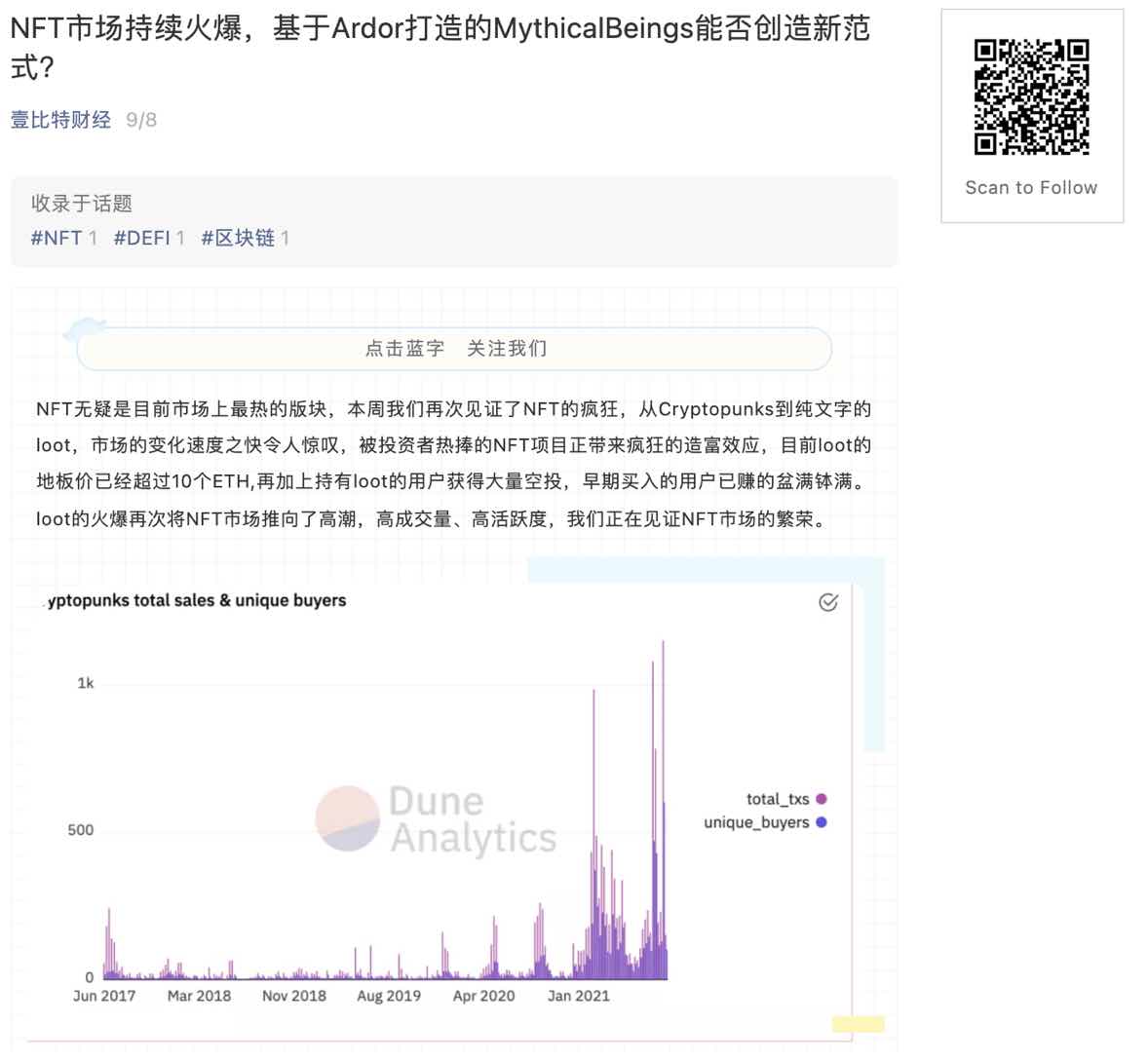Click the article title heading
Viewport: 1148px width, 1062px height.
[440, 48]
